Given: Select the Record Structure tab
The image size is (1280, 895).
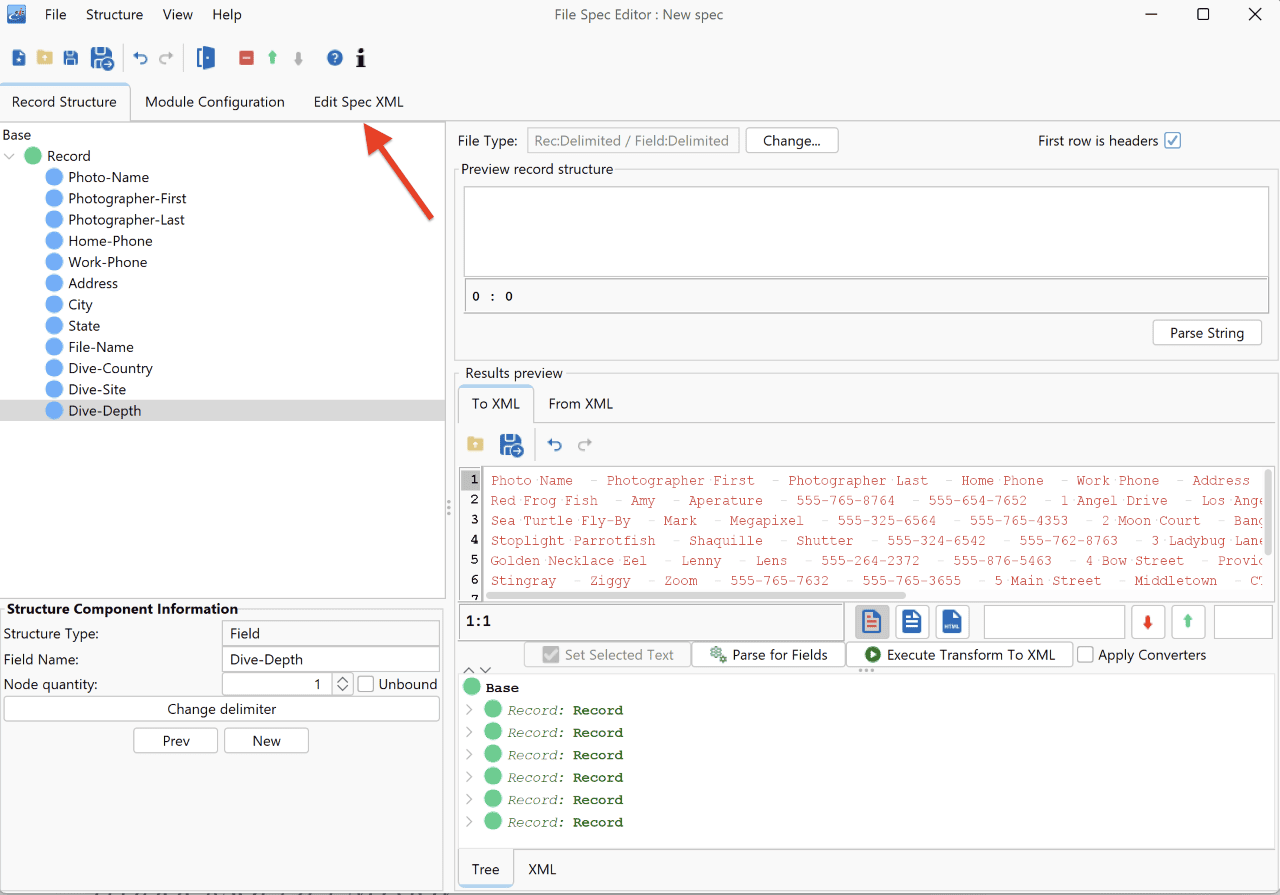Looking at the screenshot, I should pyautogui.click(x=64, y=102).
